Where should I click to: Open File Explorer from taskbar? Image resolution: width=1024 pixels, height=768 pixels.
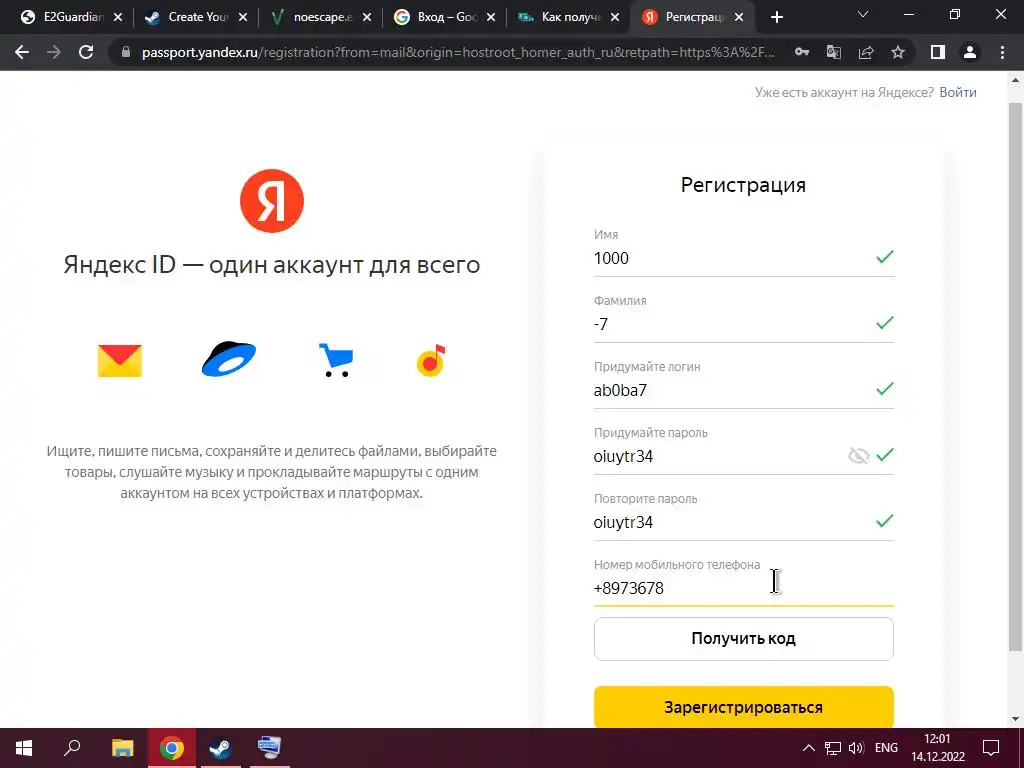click(122, 748)
